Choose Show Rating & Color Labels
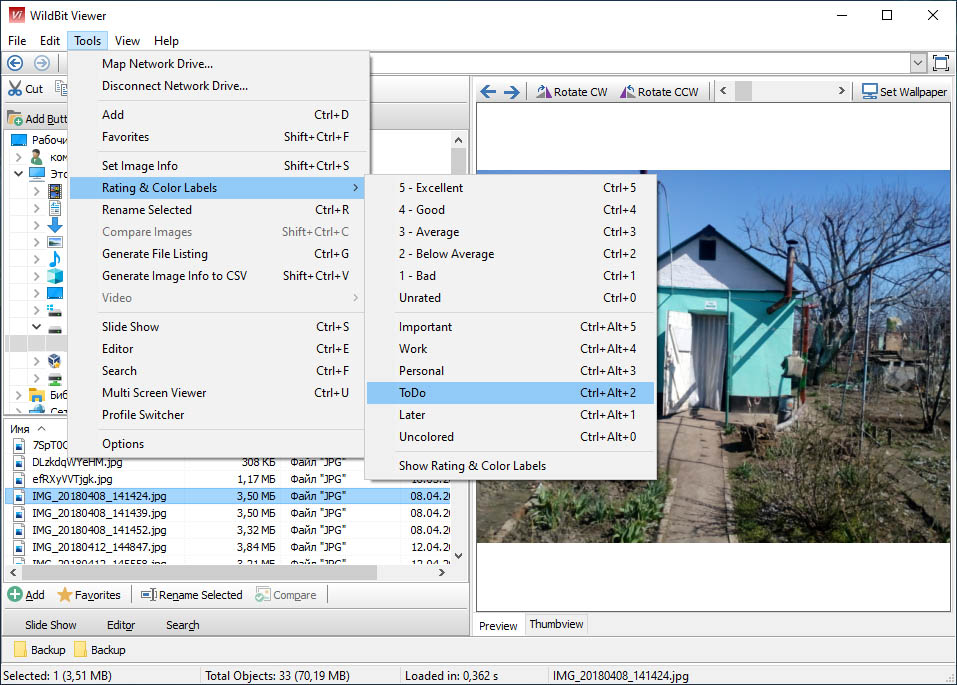Viewport: 957px width, 685px height. (x=510, y=465)
